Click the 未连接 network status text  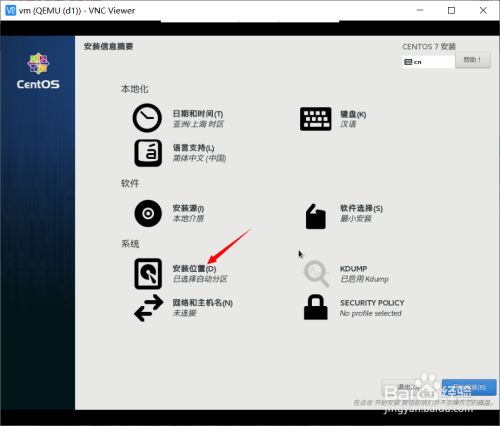[184, 313]
